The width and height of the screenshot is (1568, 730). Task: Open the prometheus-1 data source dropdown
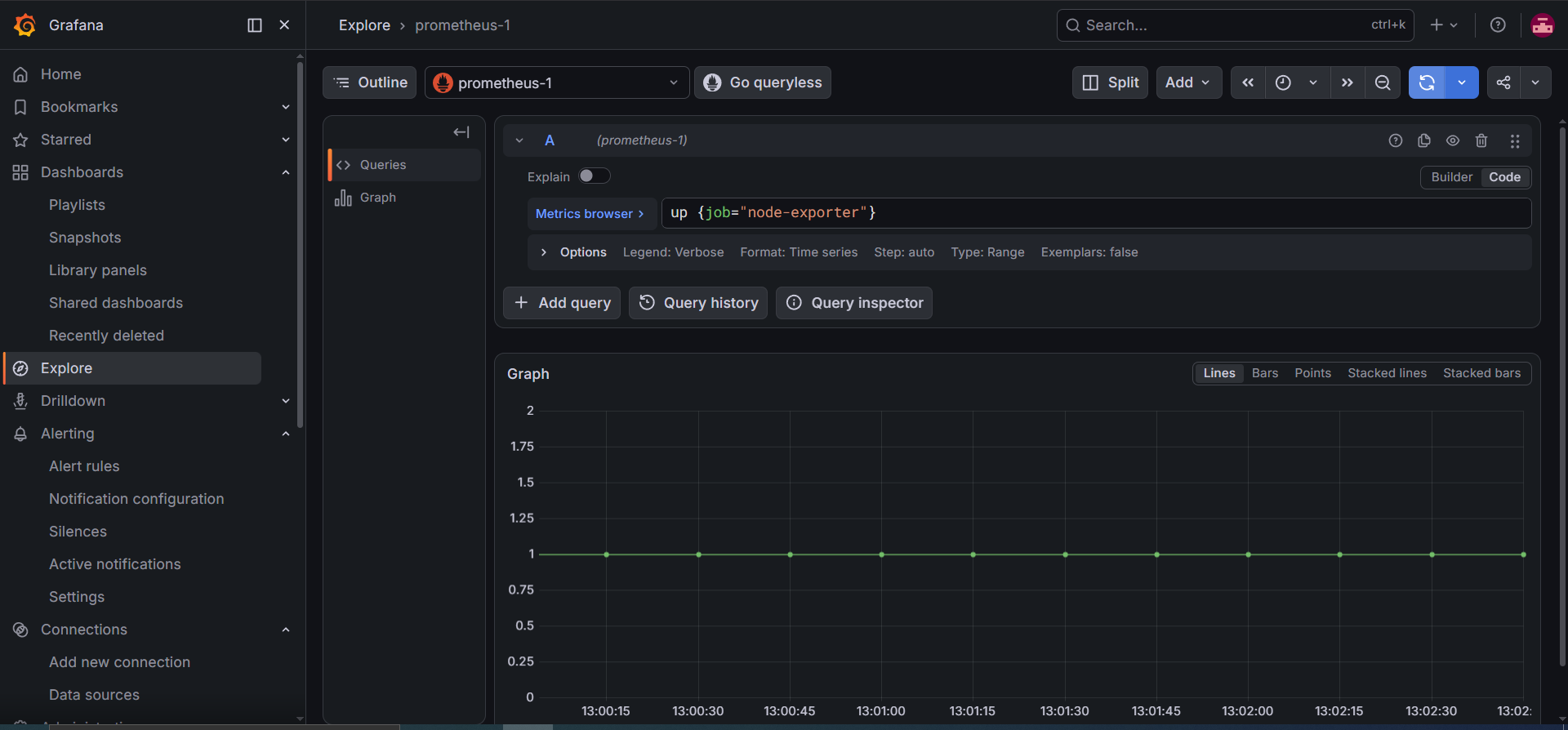point(557,82)
